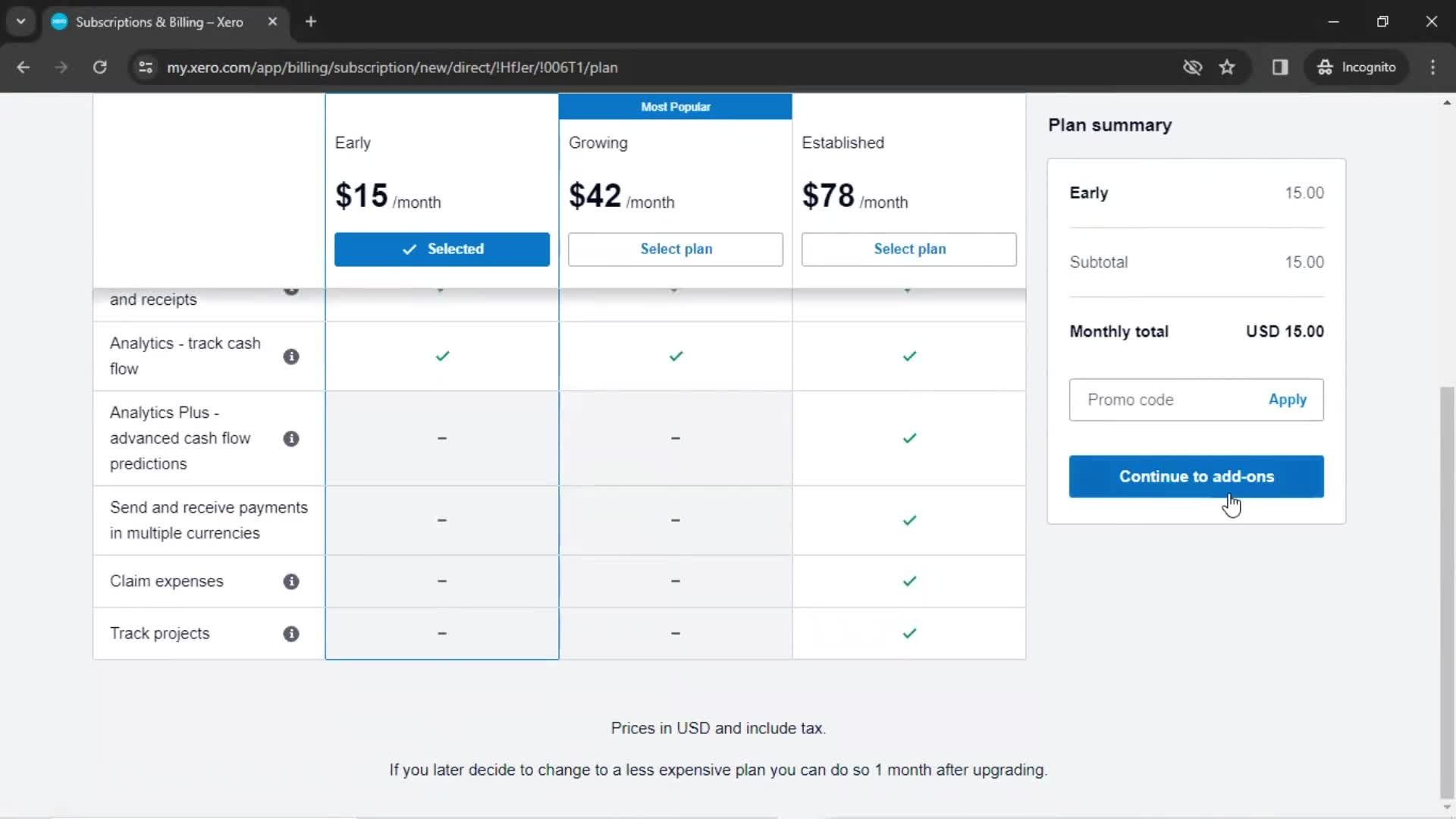Click the Established checkmark for Claim expenses
Screen dimensions: 1456x819
point(909,582)
